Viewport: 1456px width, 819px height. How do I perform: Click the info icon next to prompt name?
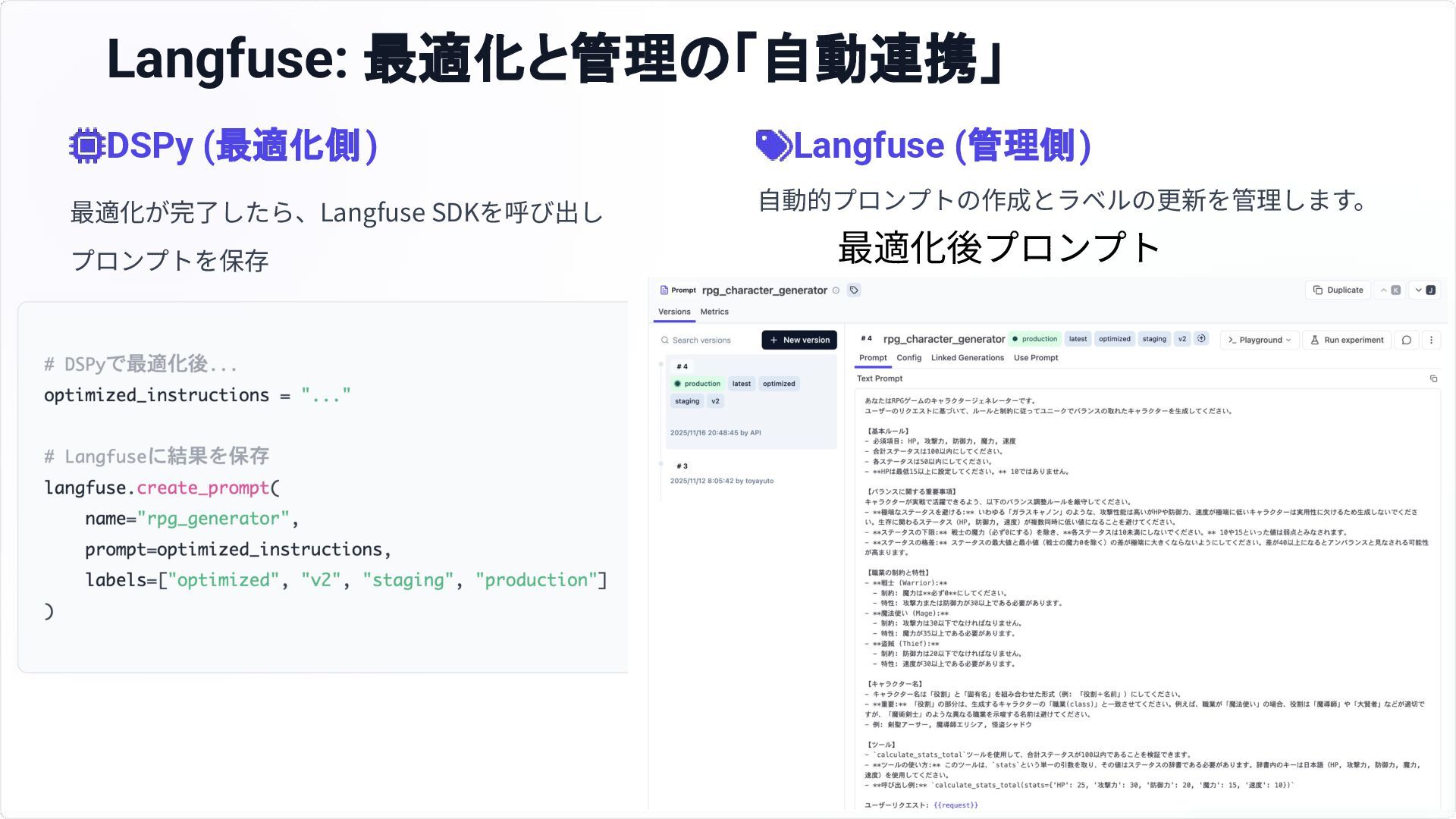click(836, 290)
